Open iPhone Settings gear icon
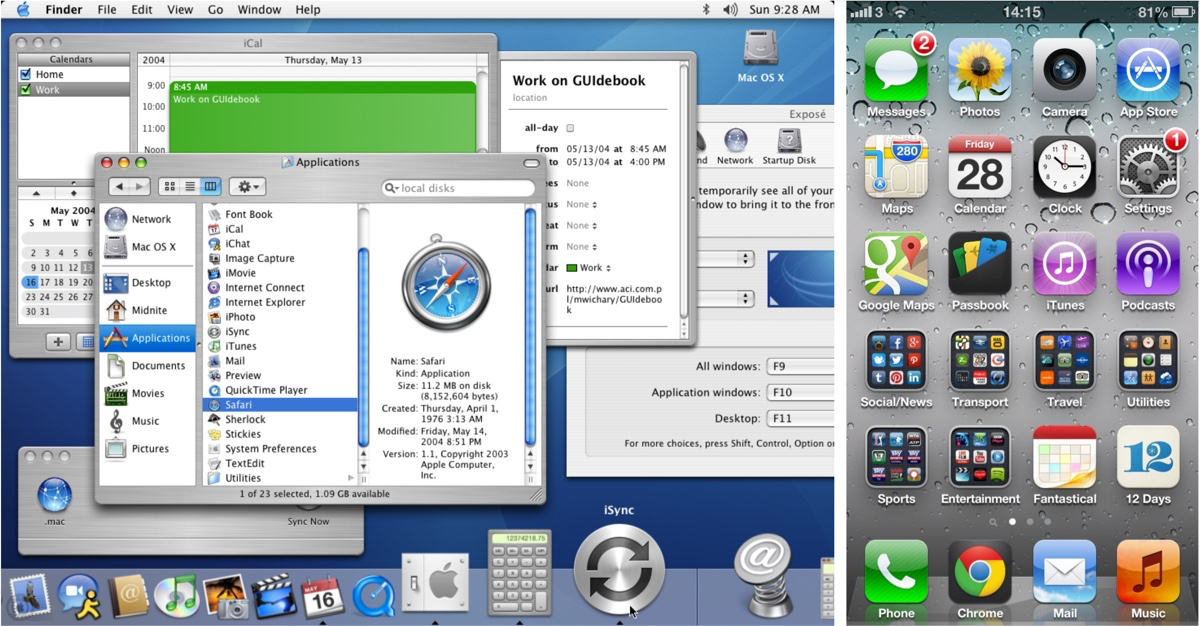This screenshot has width=1200, height=626. pyautogui.click(x=1148, y=167)
